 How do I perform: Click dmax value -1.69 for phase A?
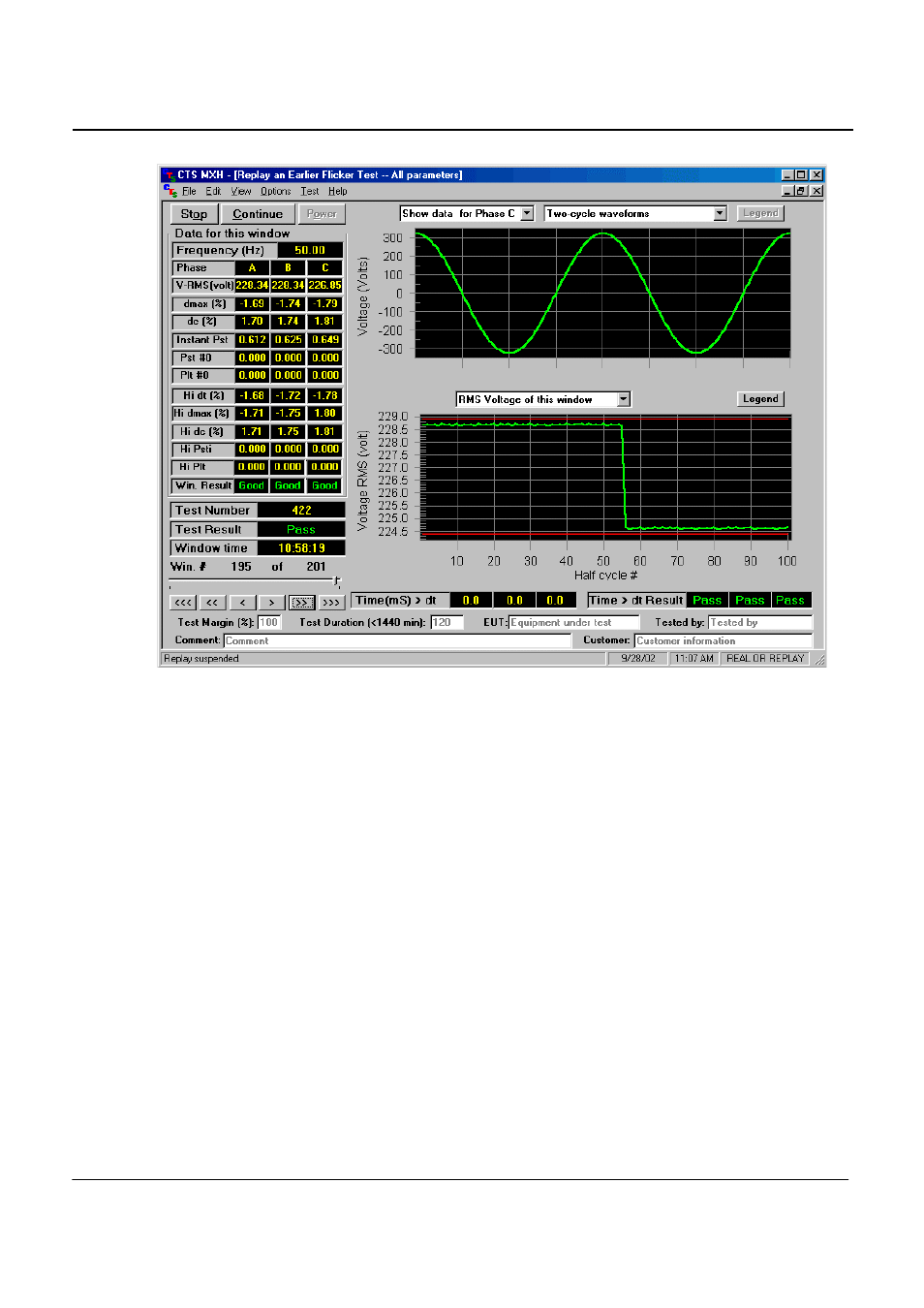pos(252,304)
